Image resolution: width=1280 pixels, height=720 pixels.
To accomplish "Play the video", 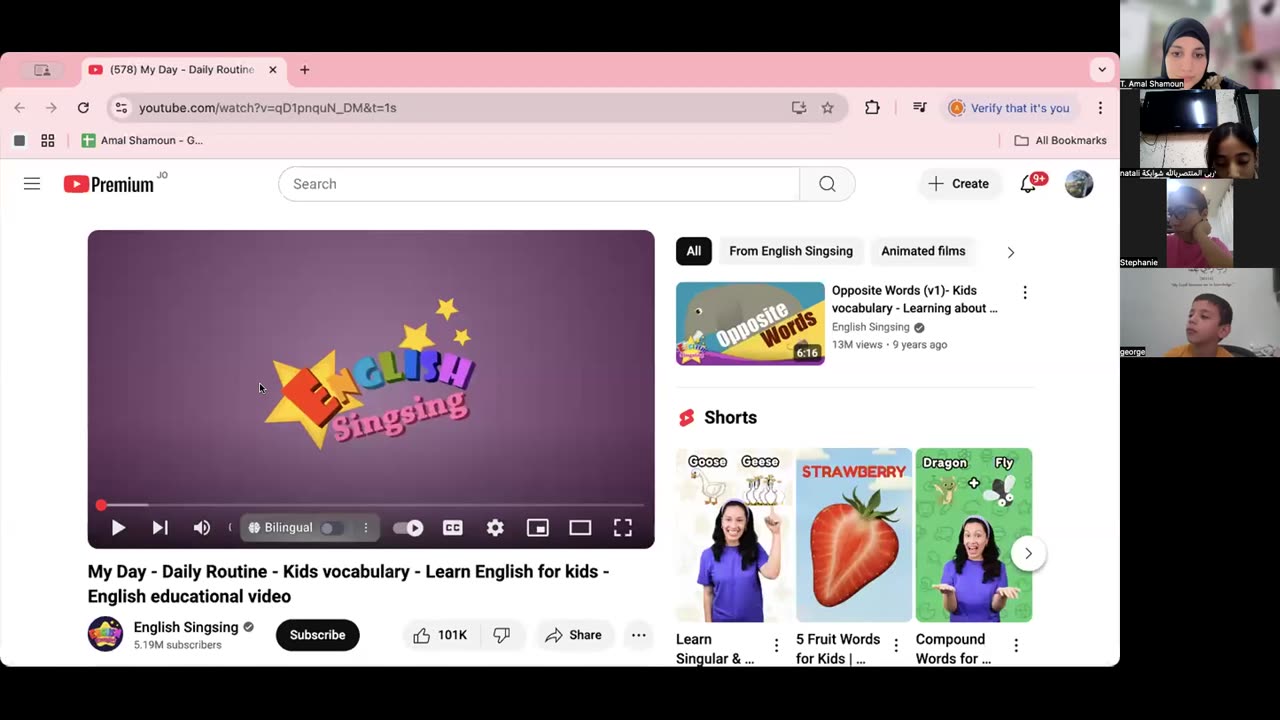I will [118, 528].
